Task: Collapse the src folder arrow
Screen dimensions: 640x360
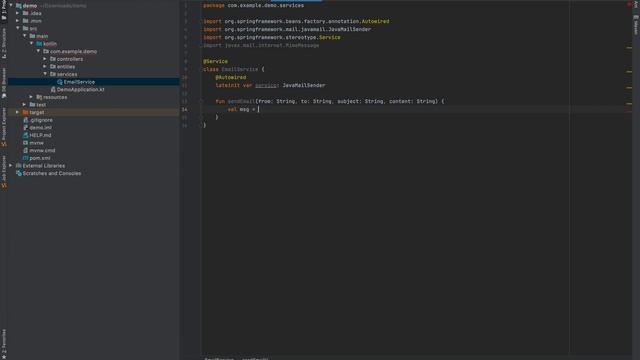Action: pos(18,28)
